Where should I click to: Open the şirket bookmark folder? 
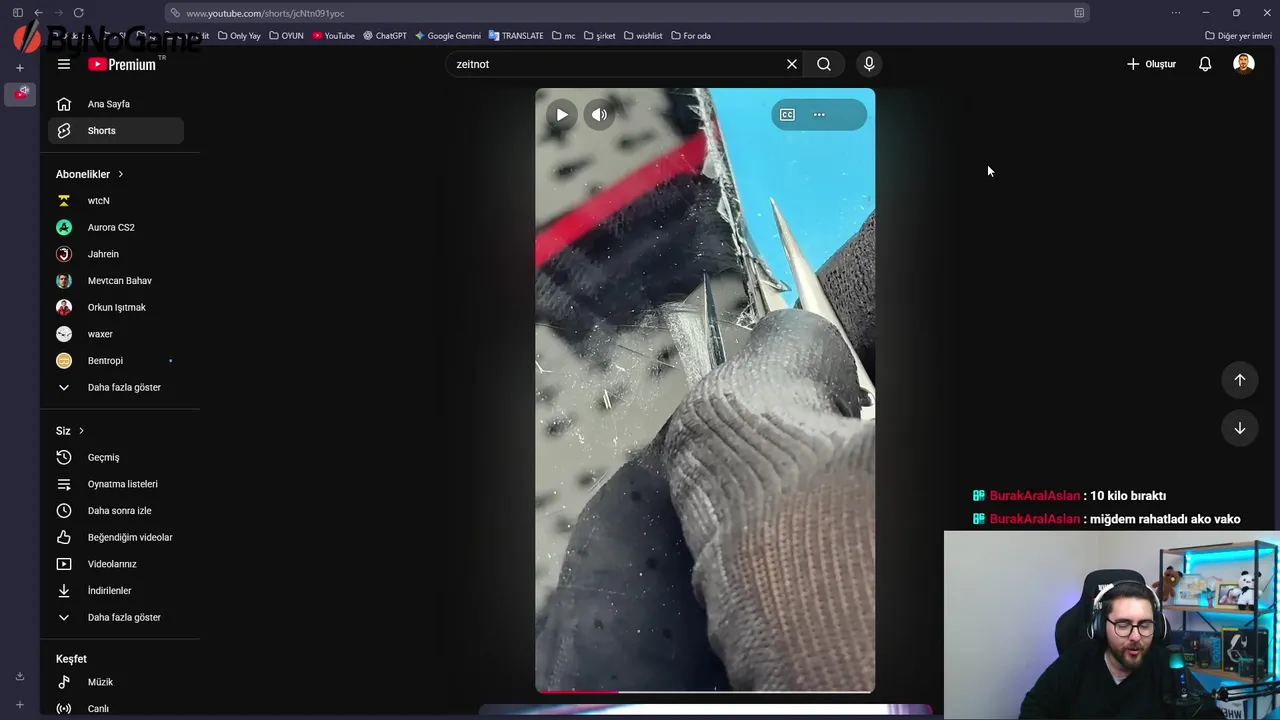600,36
